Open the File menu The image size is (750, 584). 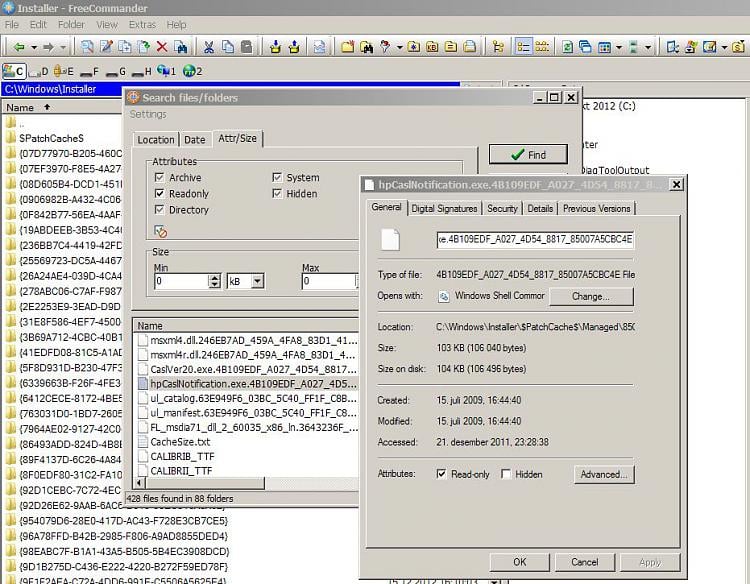[x=11, y=24]
